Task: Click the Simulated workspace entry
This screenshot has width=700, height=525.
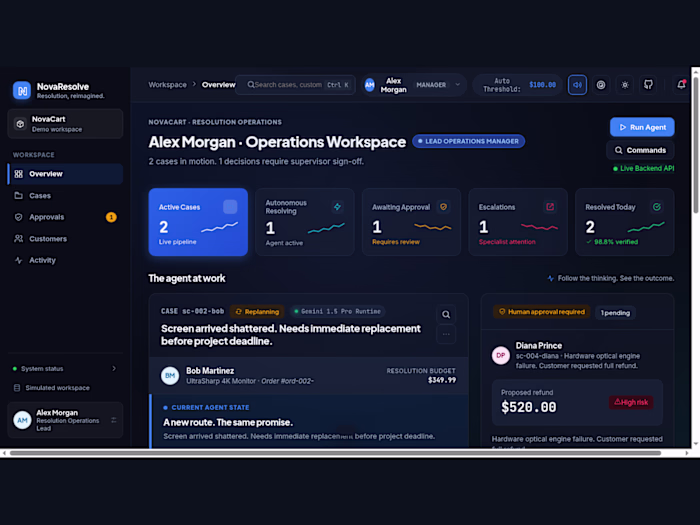Action: click(x=52, y=388)
